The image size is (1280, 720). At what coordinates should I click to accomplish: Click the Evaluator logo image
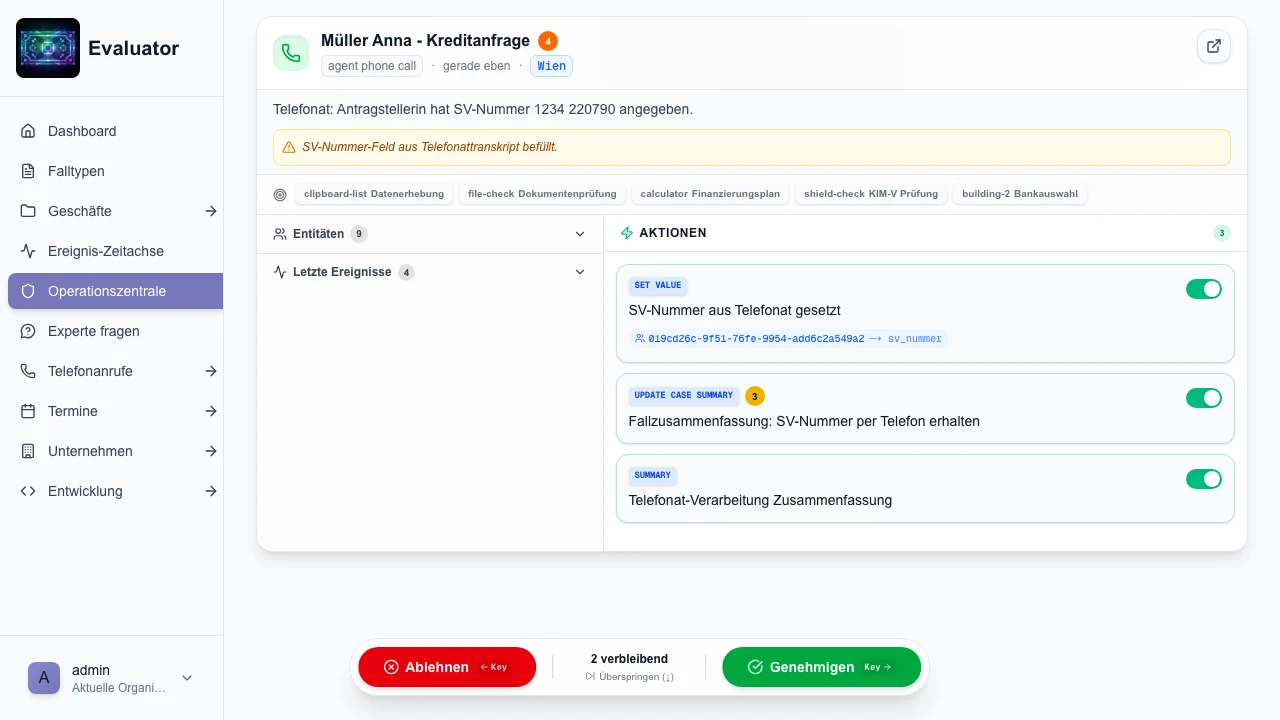[48, 48]
